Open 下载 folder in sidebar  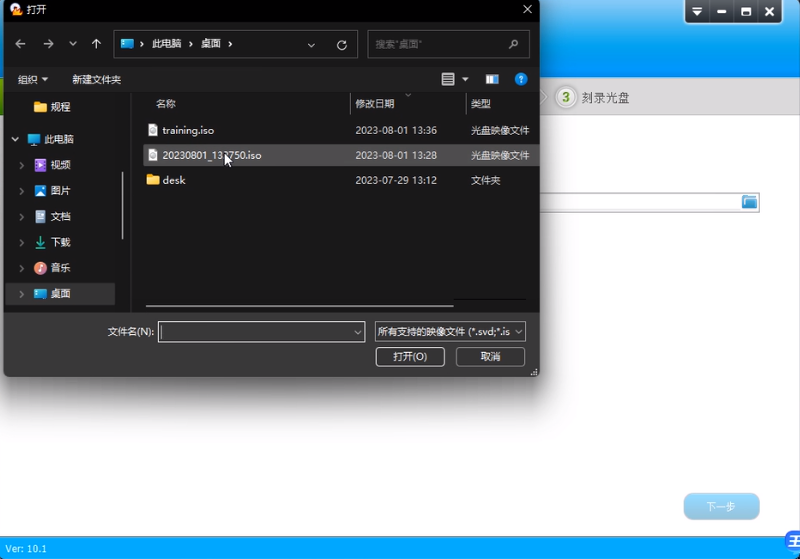click(53, 242)
